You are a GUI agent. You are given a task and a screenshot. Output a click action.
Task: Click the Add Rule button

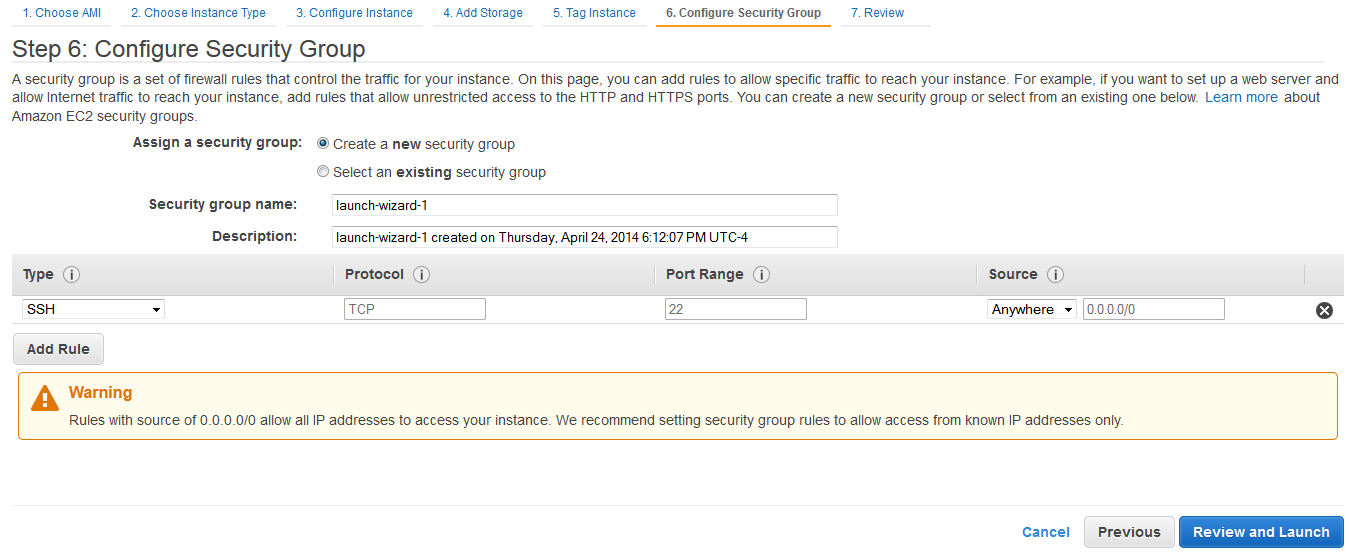pos(58,349)
